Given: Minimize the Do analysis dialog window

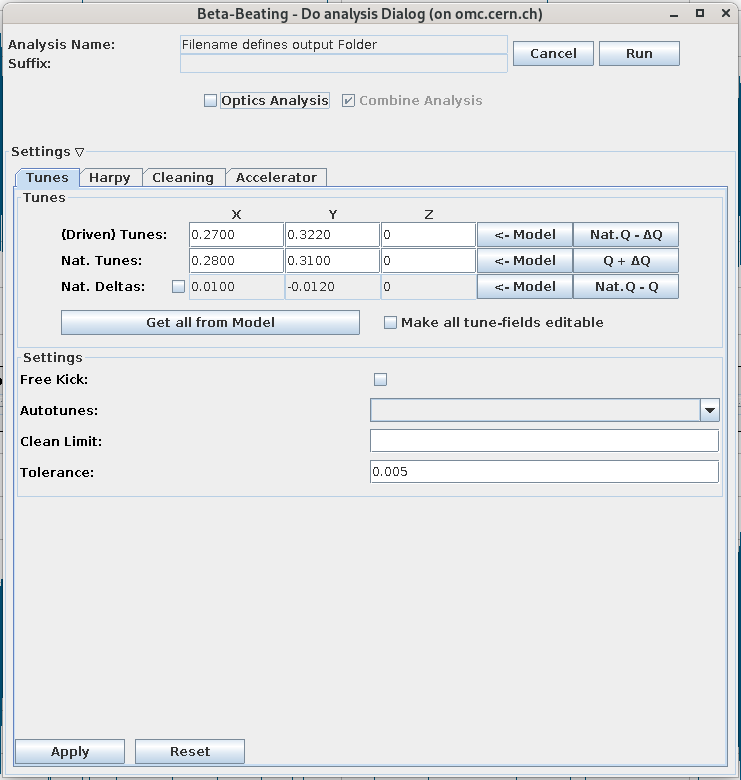Looking at the screenshot, I should pos(674,14).
